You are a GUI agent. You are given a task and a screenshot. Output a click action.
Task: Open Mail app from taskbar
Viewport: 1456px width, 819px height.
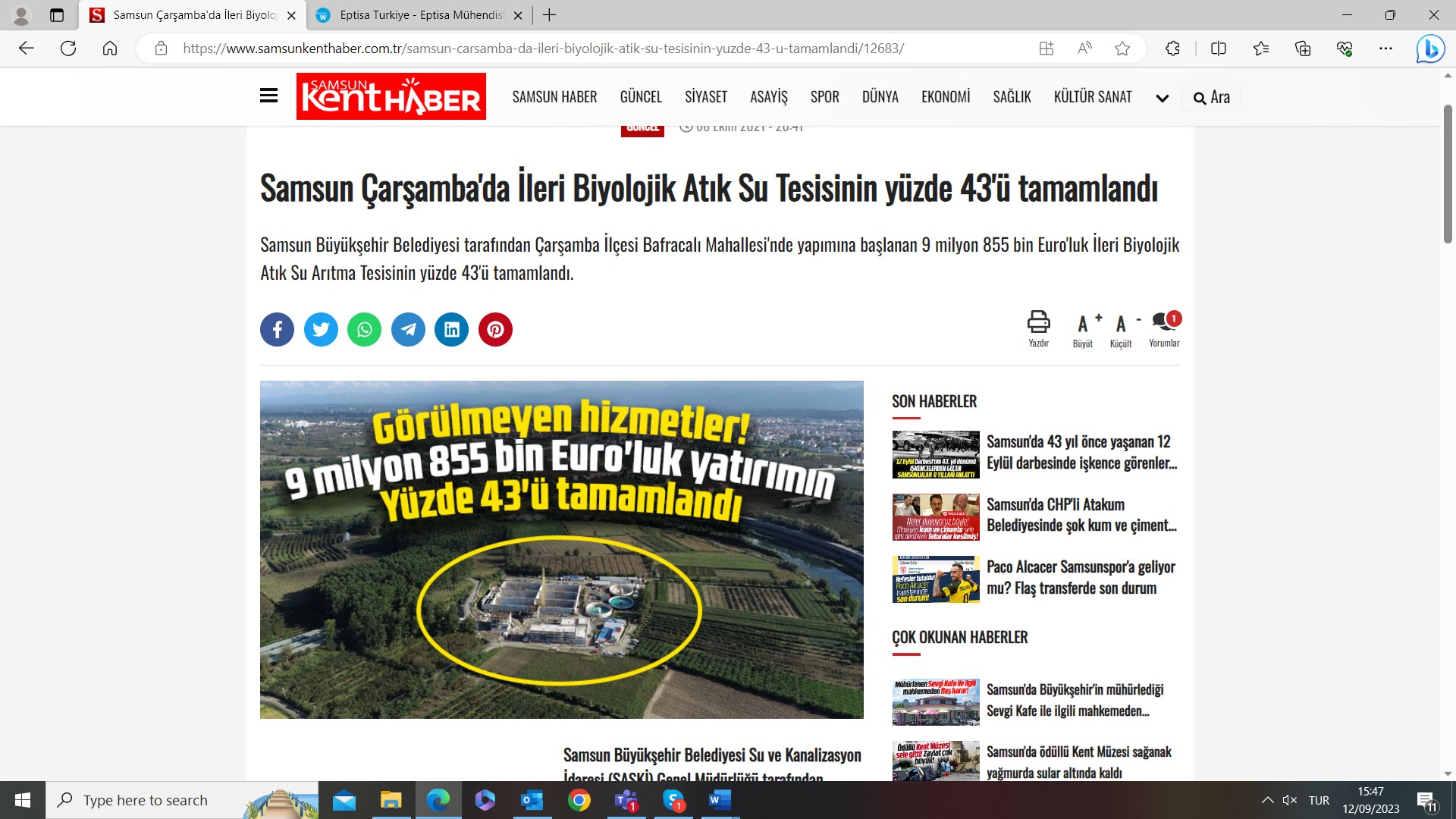pos(344,800)
